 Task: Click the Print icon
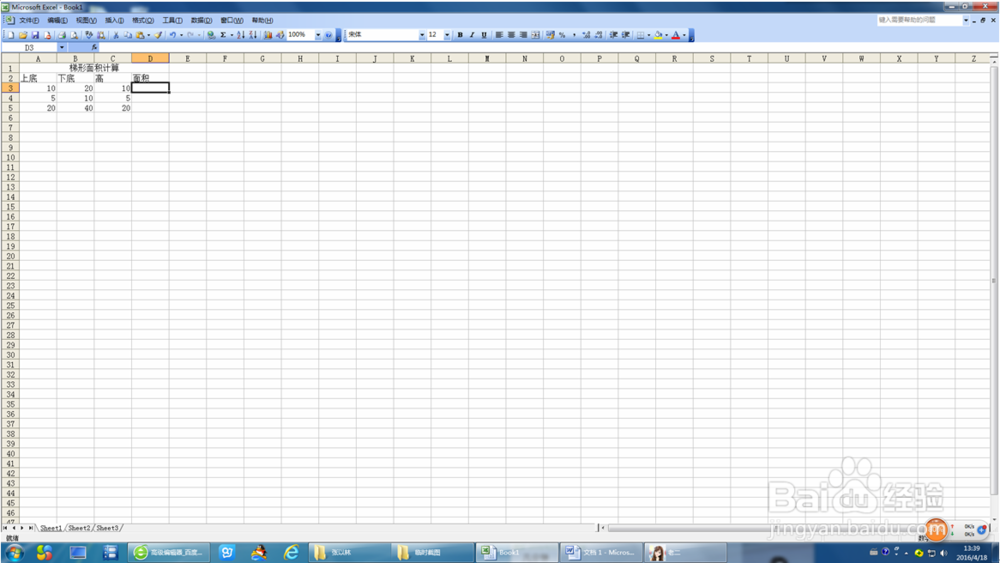pyautogui.click(x=62, y=35)
